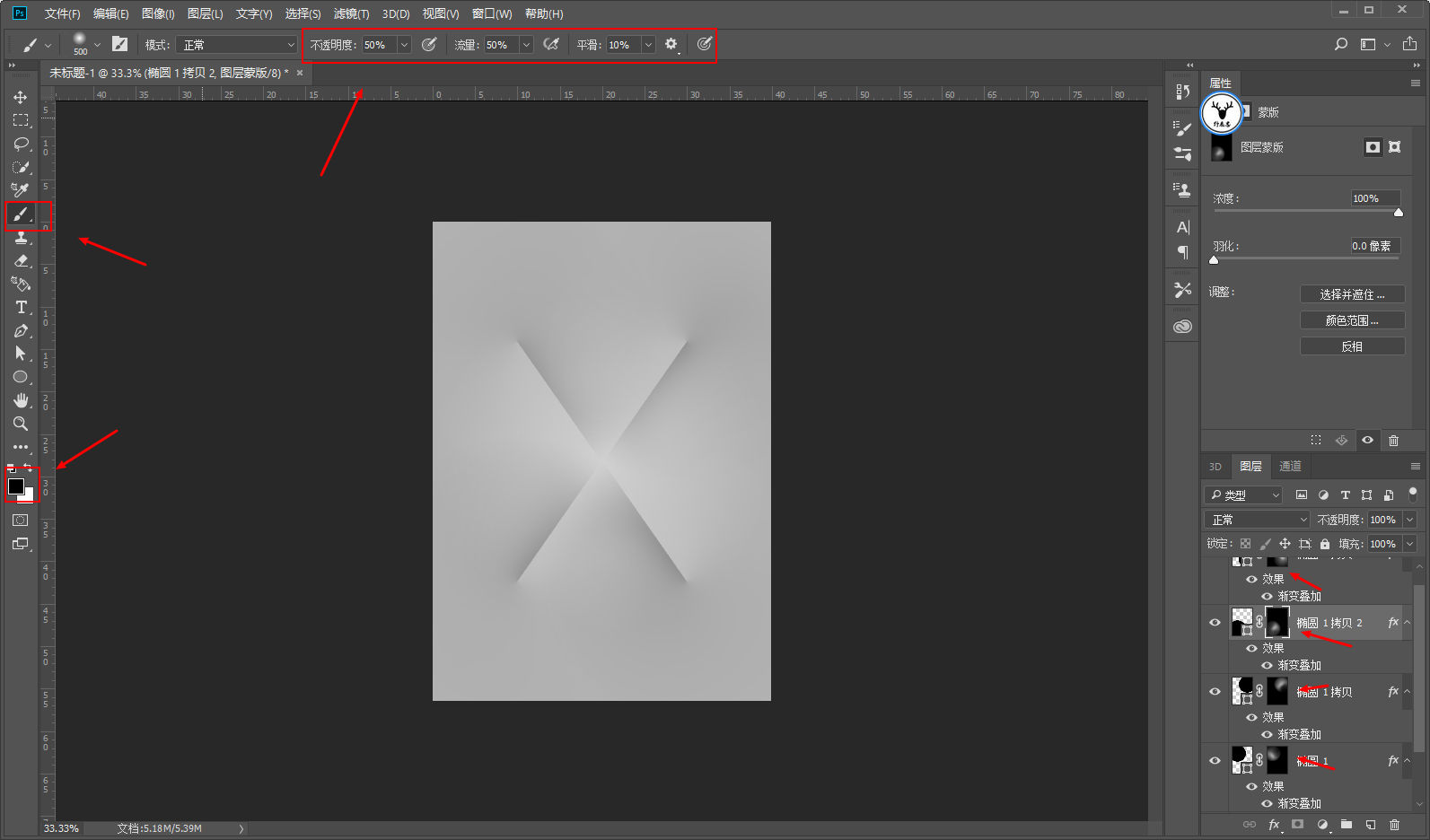Select the Eraser tool
The width and height of the screenshot is (1430, 840).
[x=21, y=260]
